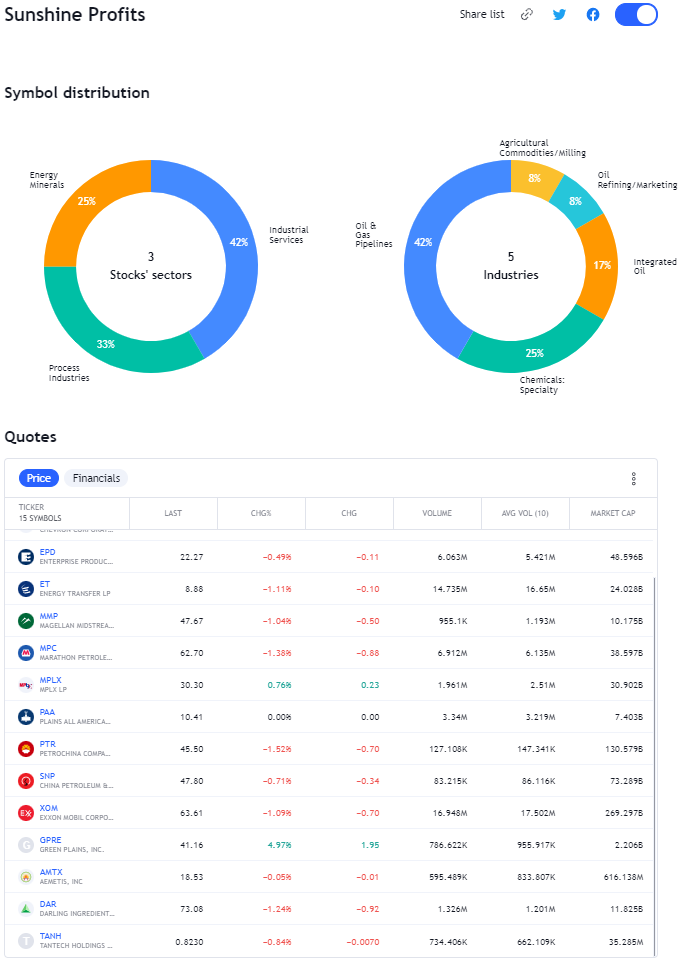The width and height of the screenshot is (682, 964).
Task: Click the Marathon Petroleum logo icon
Action: coord(26,653)
